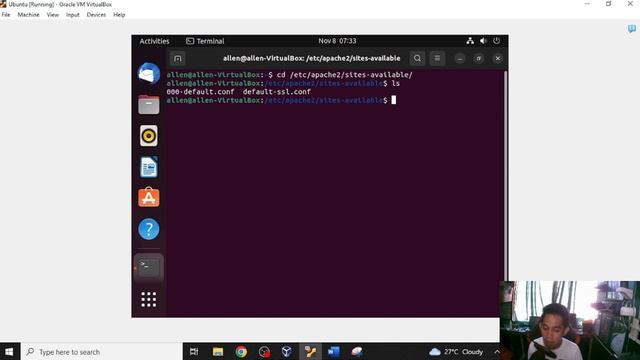Click the terminal window title text
This screenshot has height=360, width=640.
point(311,58)
